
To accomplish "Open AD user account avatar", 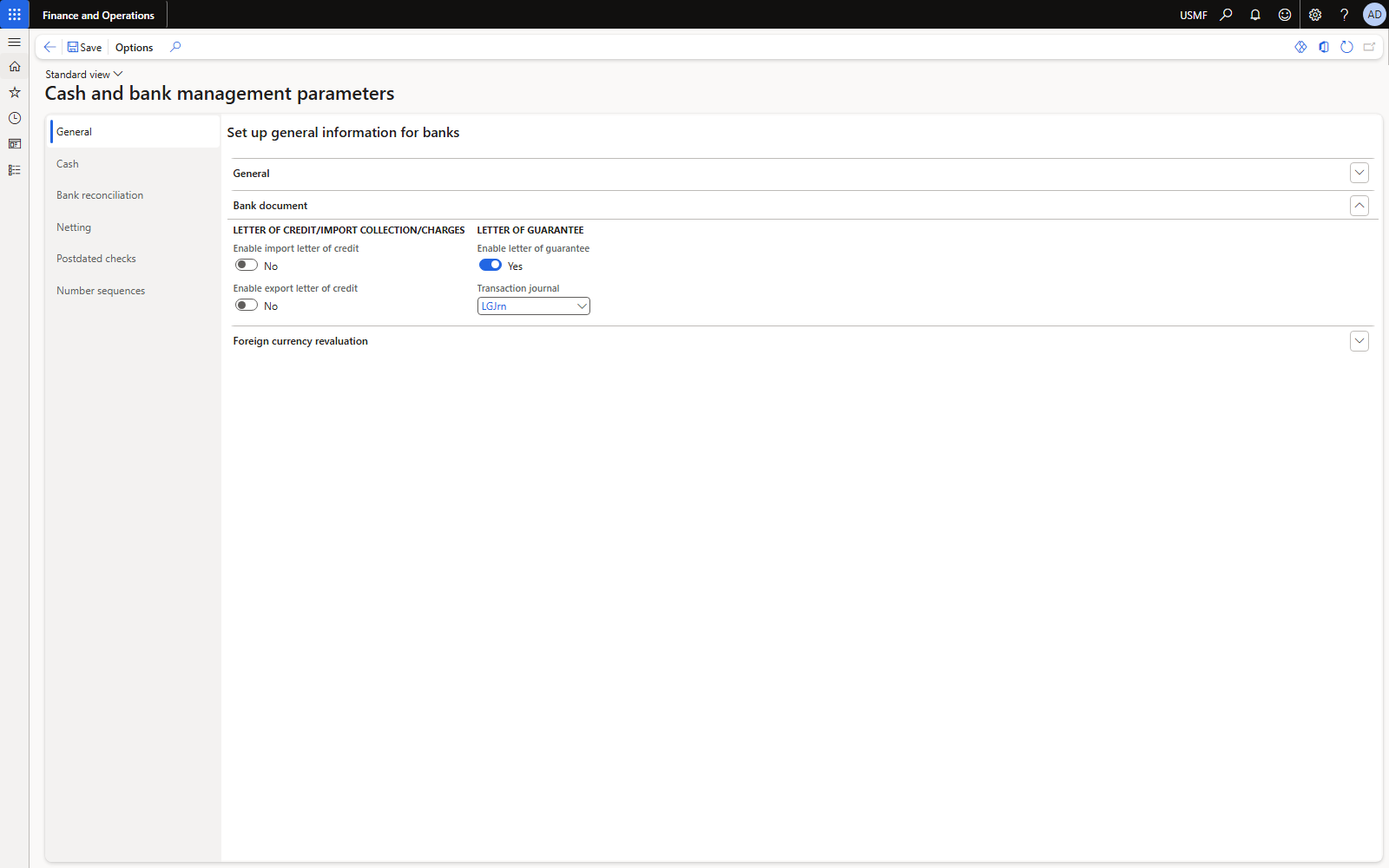I will [x=1374, y=15].
